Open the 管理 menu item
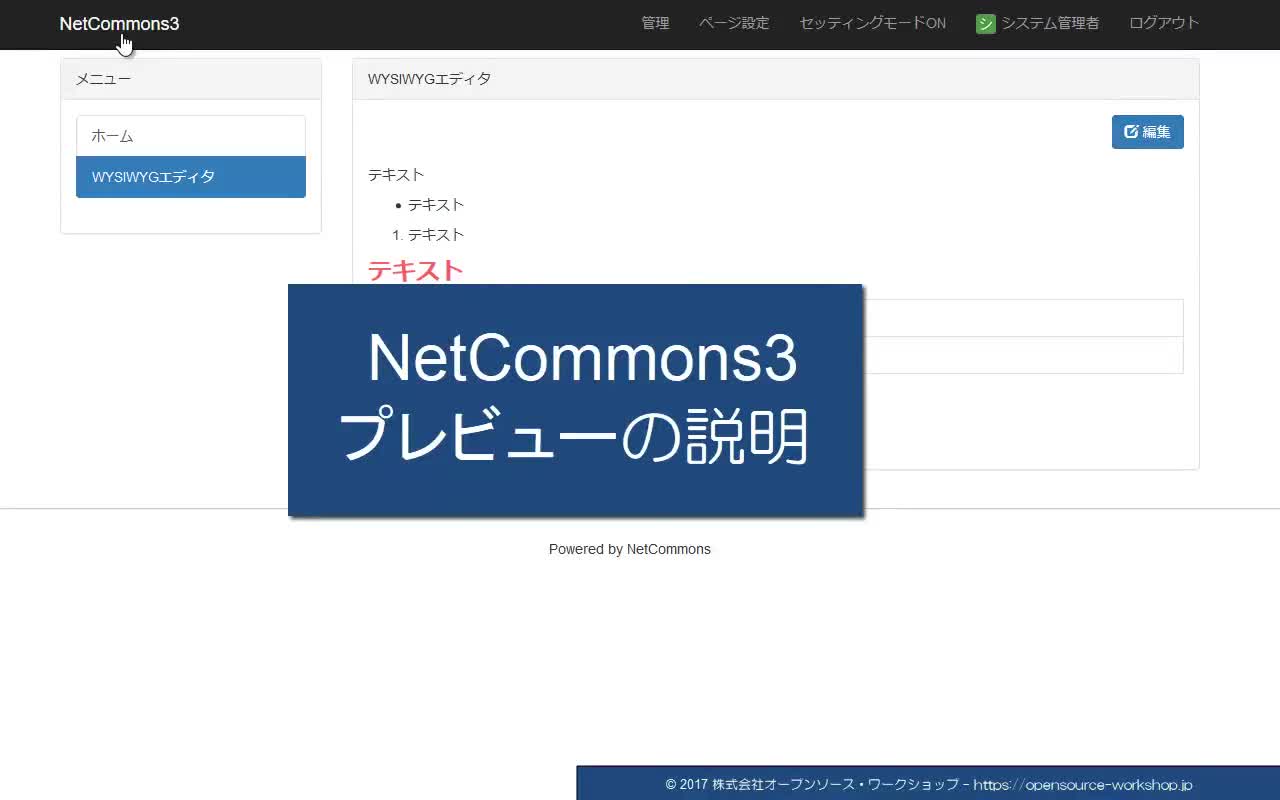Image resolution: width=1280 pixels, height=800 pixels. (x=655, y=23)
